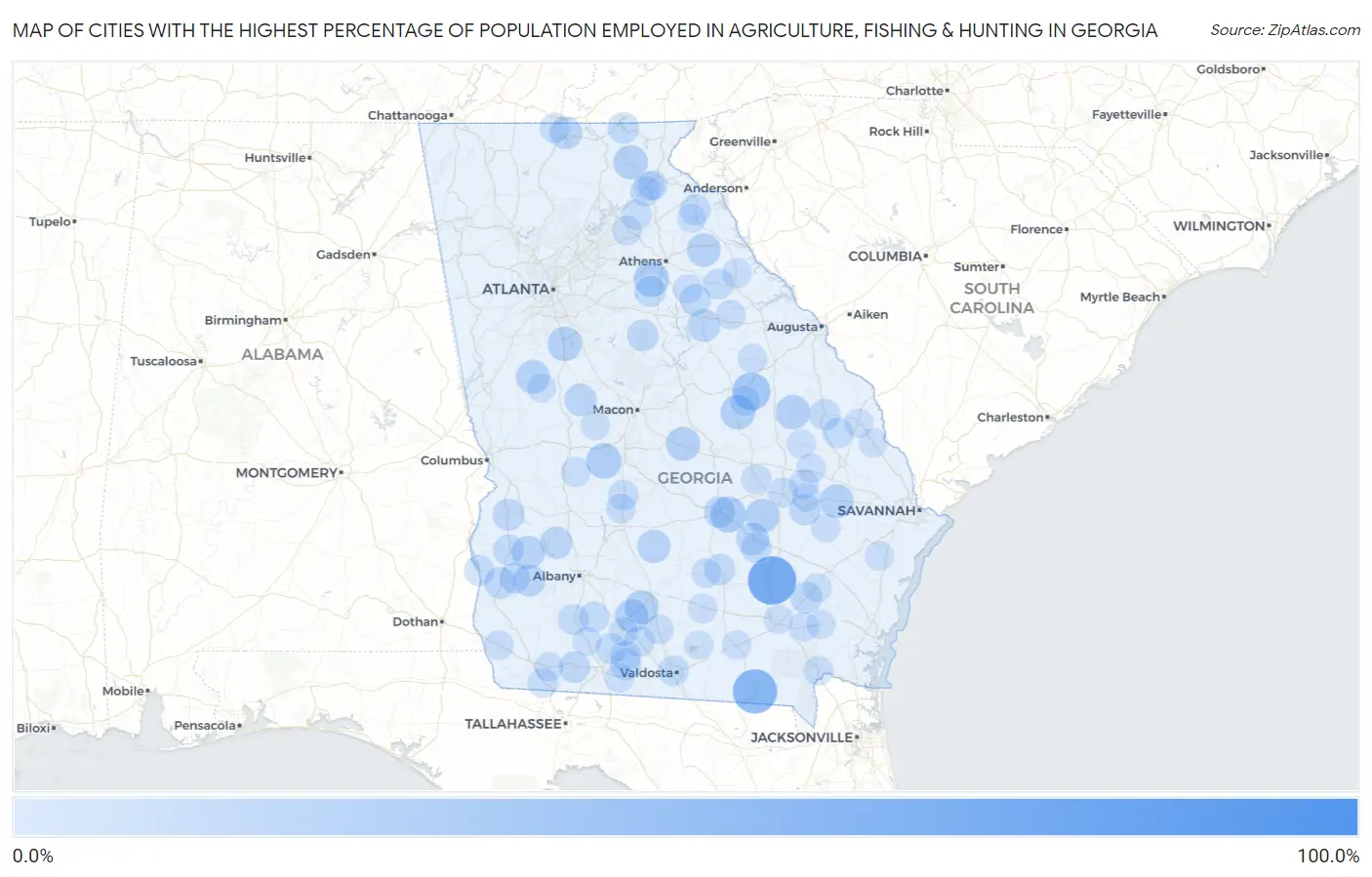Click the Valdosta map label
This screenshot has height=877, width=1372.
pos(646,672)
